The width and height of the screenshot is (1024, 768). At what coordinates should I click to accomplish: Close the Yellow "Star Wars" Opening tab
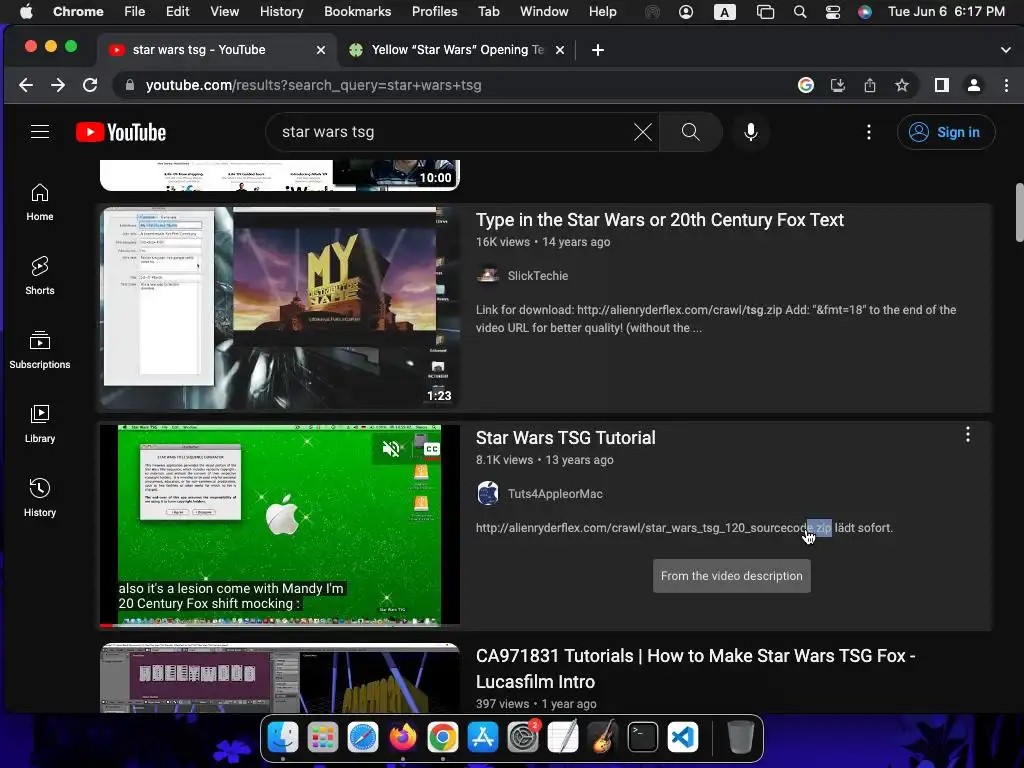coord(560,50)
